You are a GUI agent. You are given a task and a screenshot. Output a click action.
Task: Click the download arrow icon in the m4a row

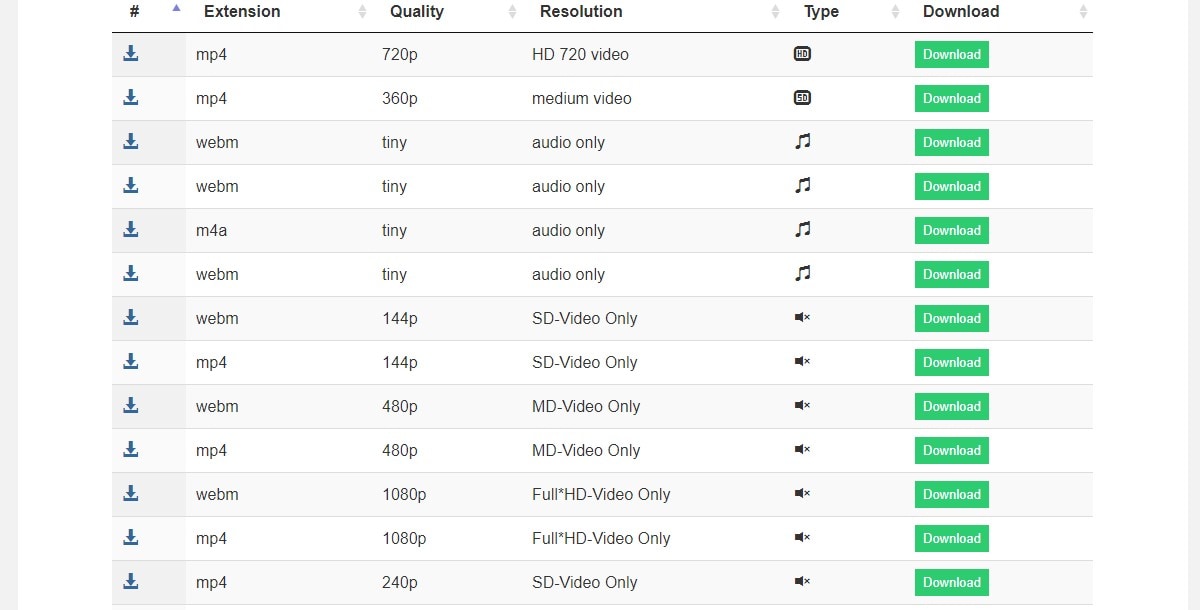click(x=131, y=230)
